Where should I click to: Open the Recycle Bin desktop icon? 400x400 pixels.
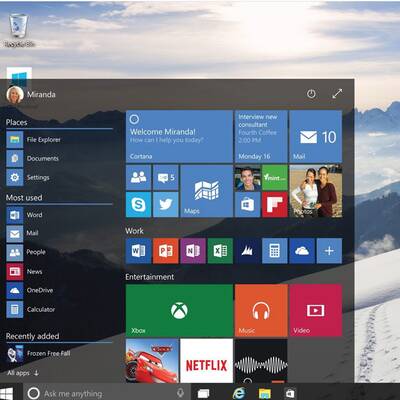(19, 30)
